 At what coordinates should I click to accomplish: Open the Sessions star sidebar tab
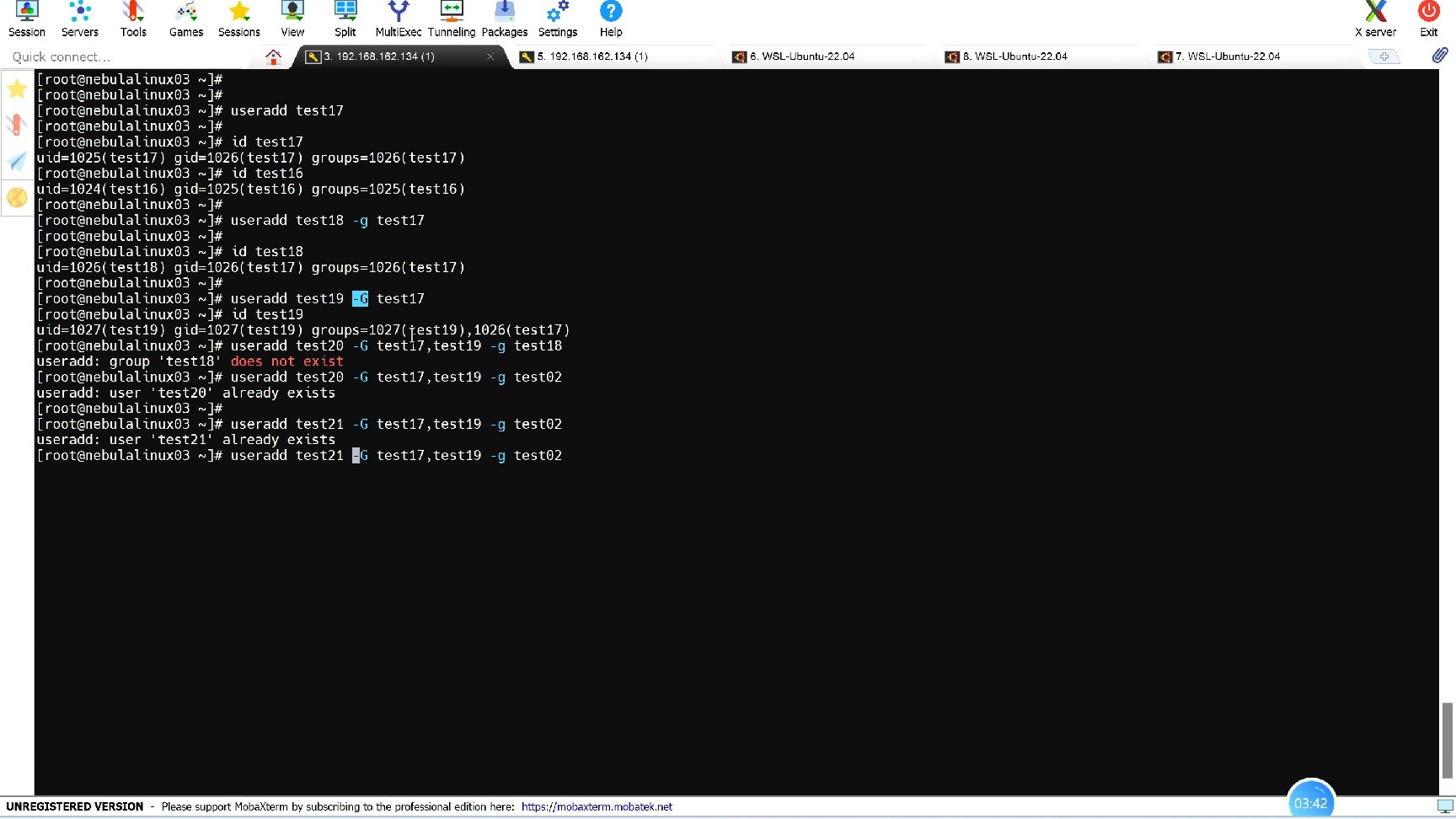[x=17, y=88]
